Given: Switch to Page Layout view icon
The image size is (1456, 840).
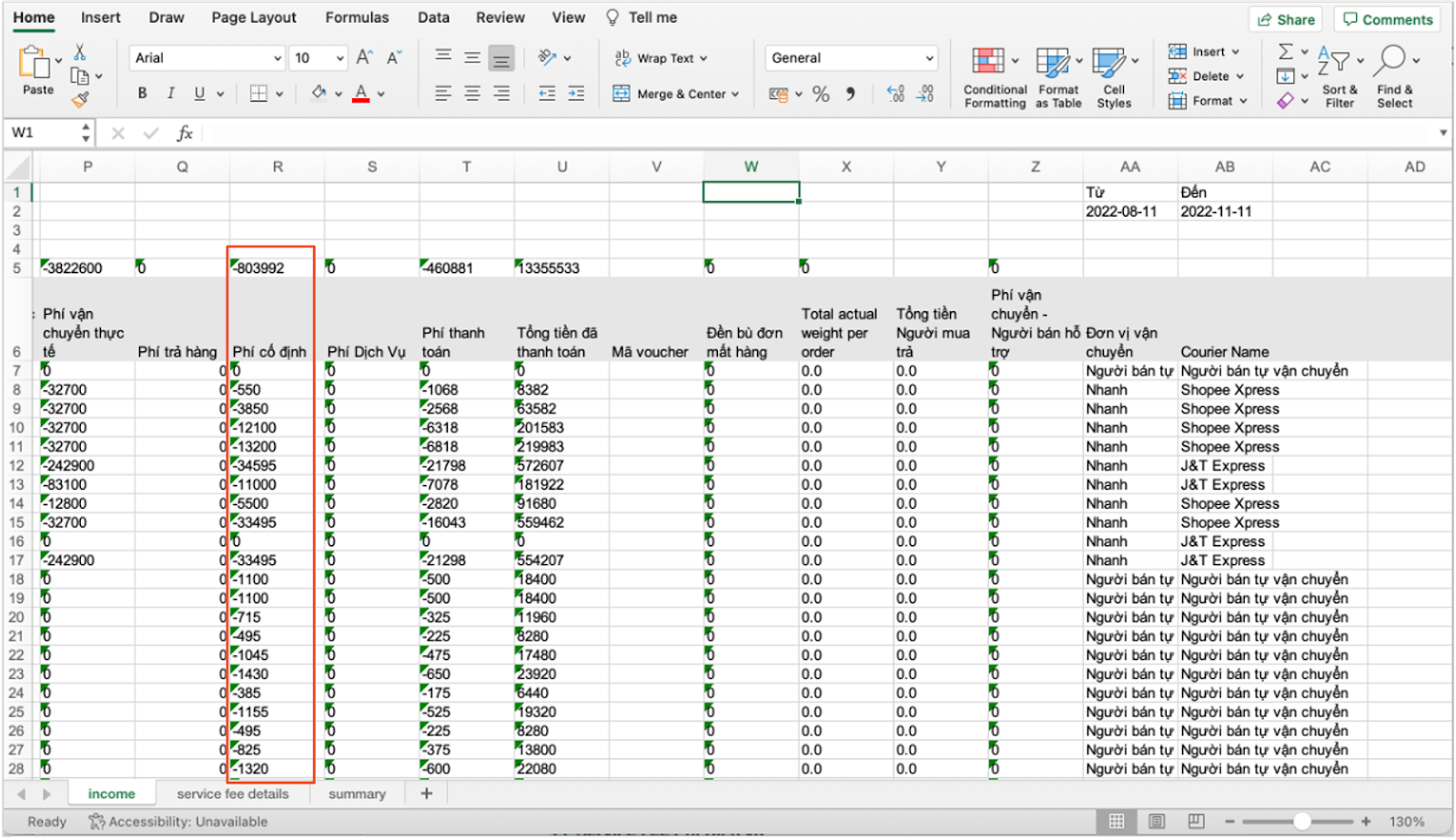Looking at the screenshot, I should pyautogui.click(x=1157, y=822).
